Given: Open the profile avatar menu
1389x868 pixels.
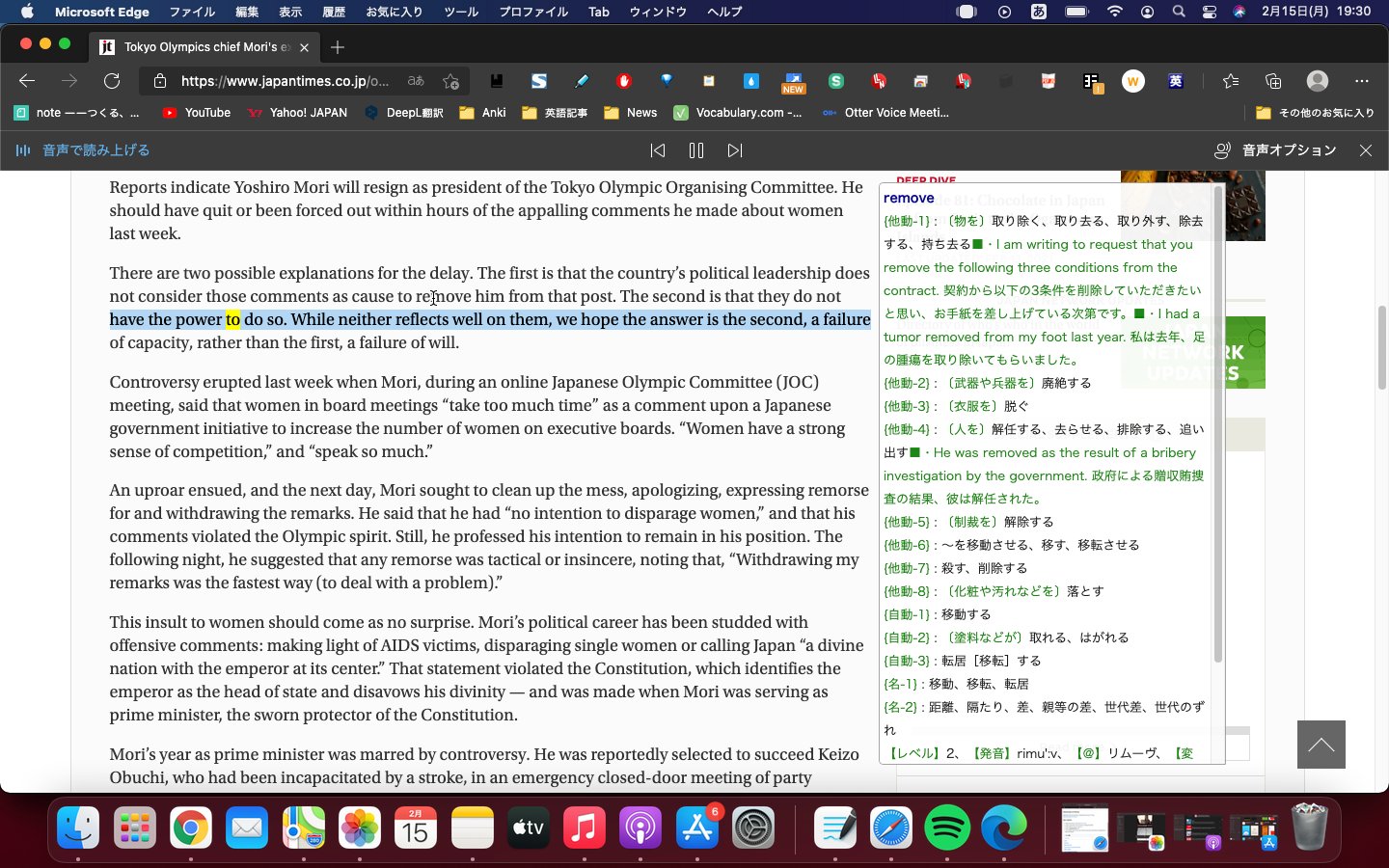Looking at the screenshot, I should point(1318,81).
